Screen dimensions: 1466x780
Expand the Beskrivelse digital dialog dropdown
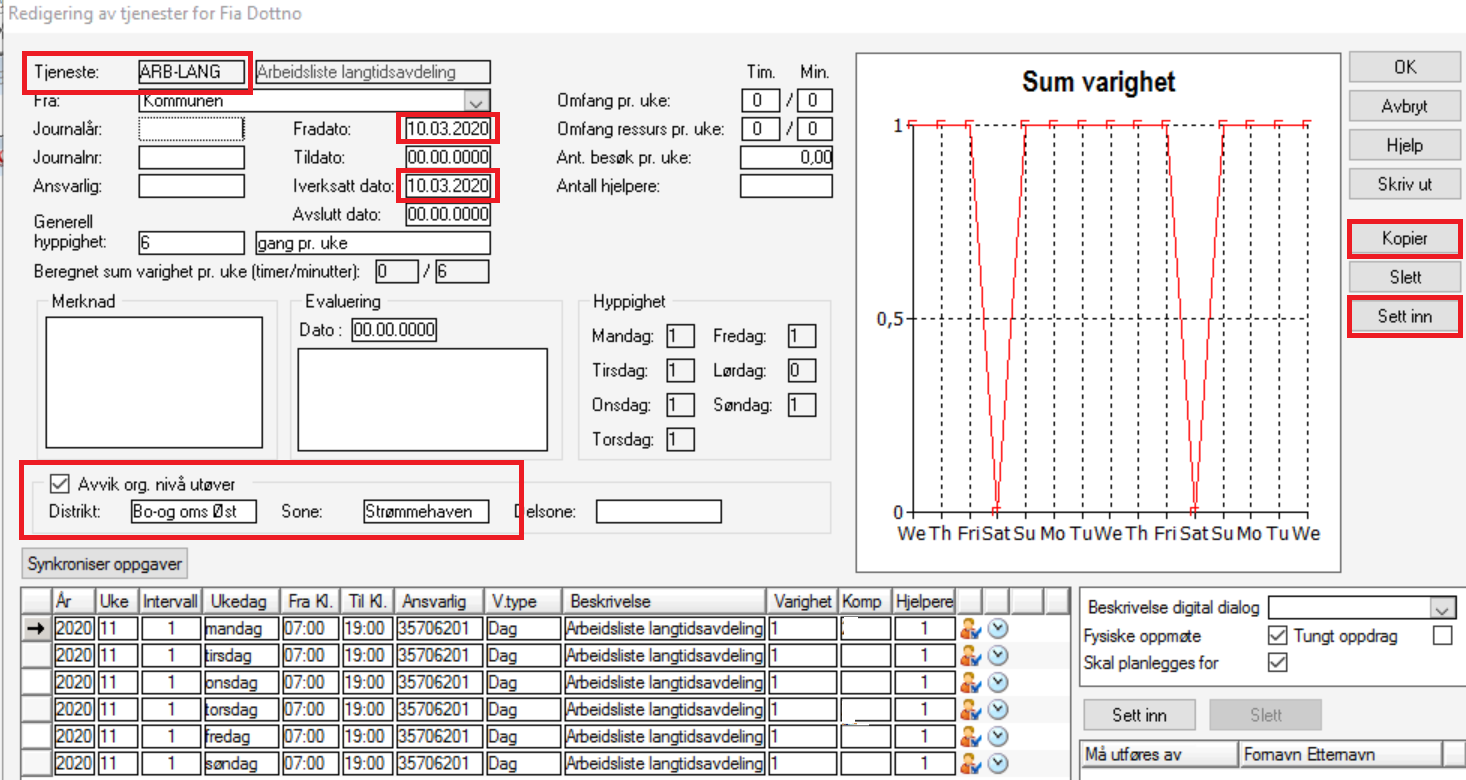pyautogui.click(x=1441, y=608)
